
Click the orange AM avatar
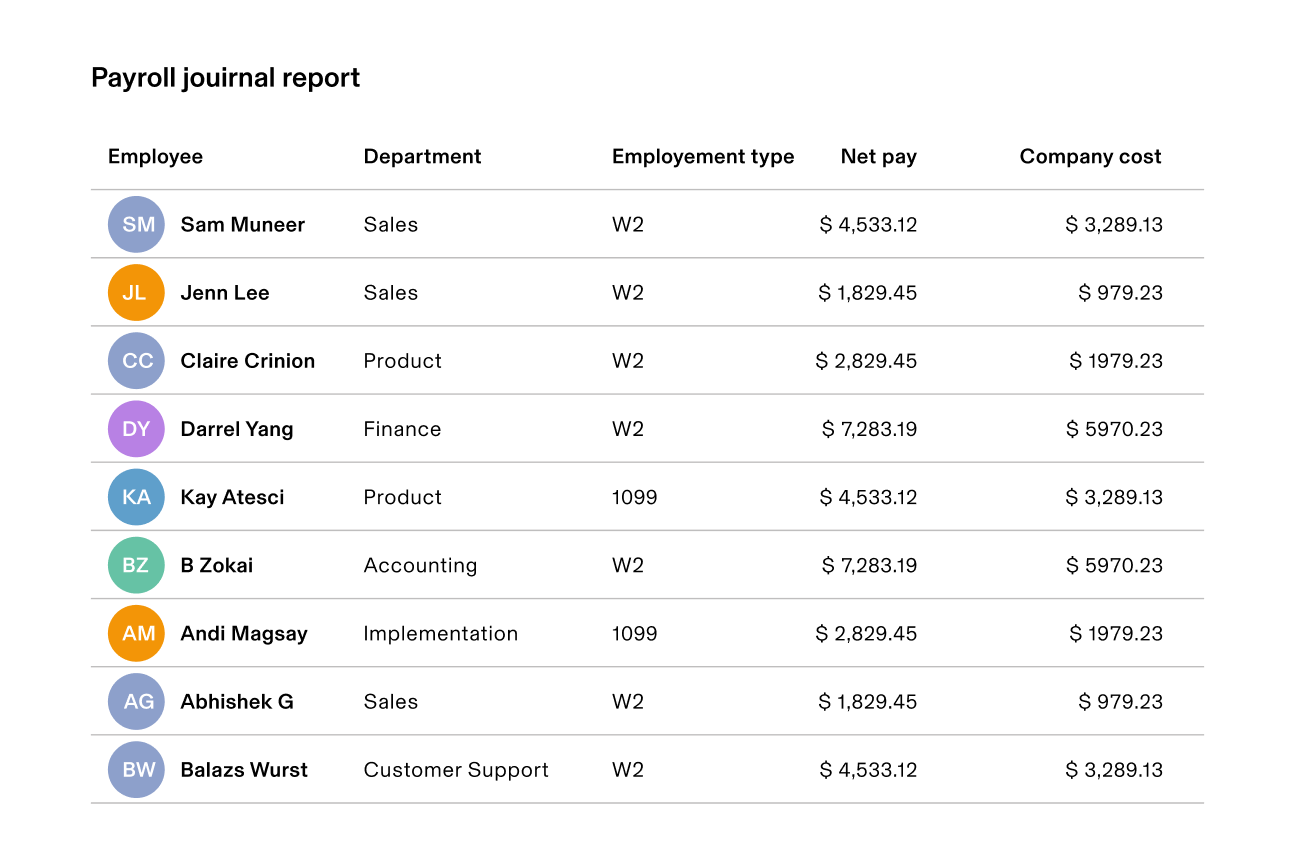[136, 633]
